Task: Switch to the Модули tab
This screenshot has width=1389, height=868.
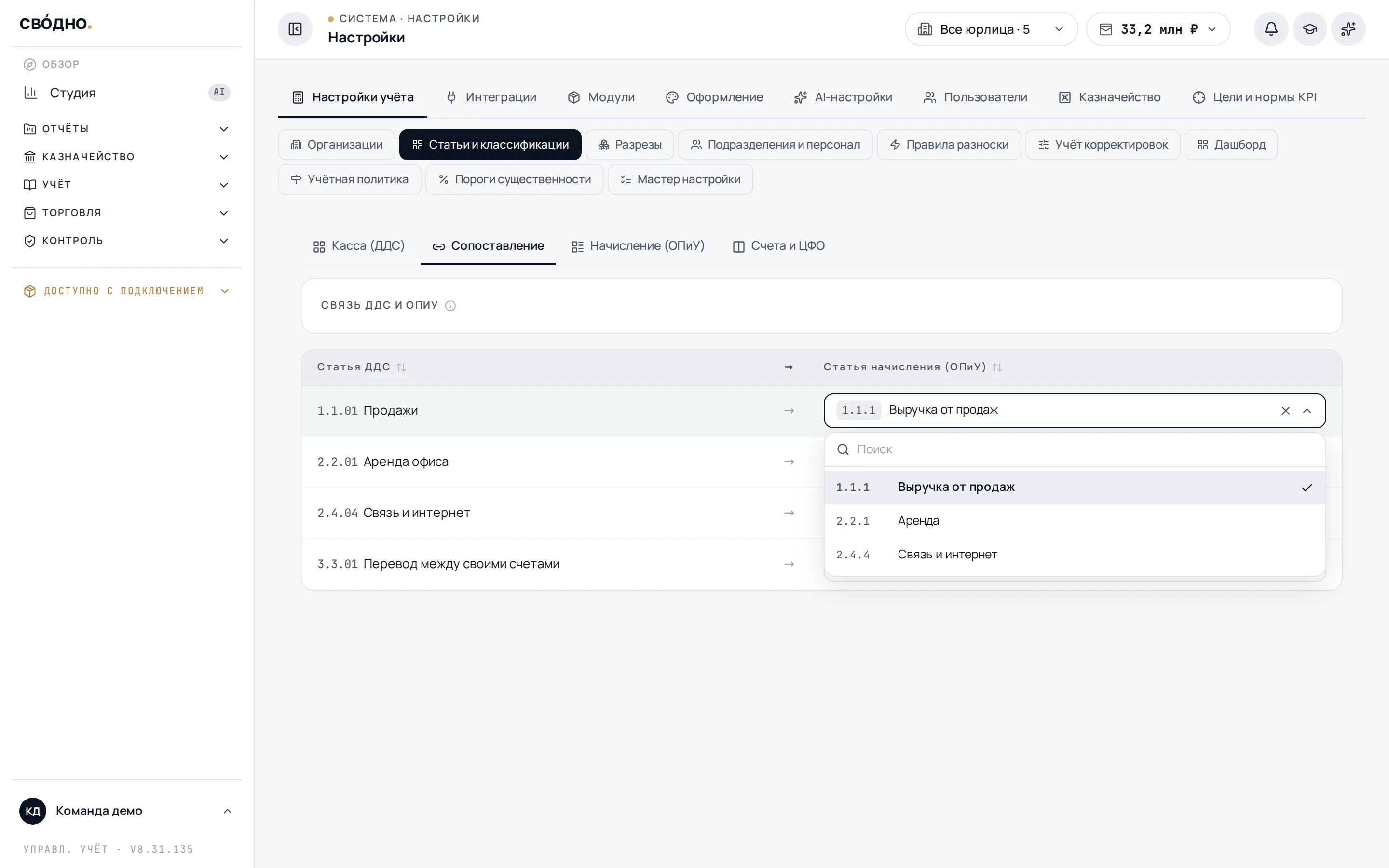Action: tap(601, 97)
